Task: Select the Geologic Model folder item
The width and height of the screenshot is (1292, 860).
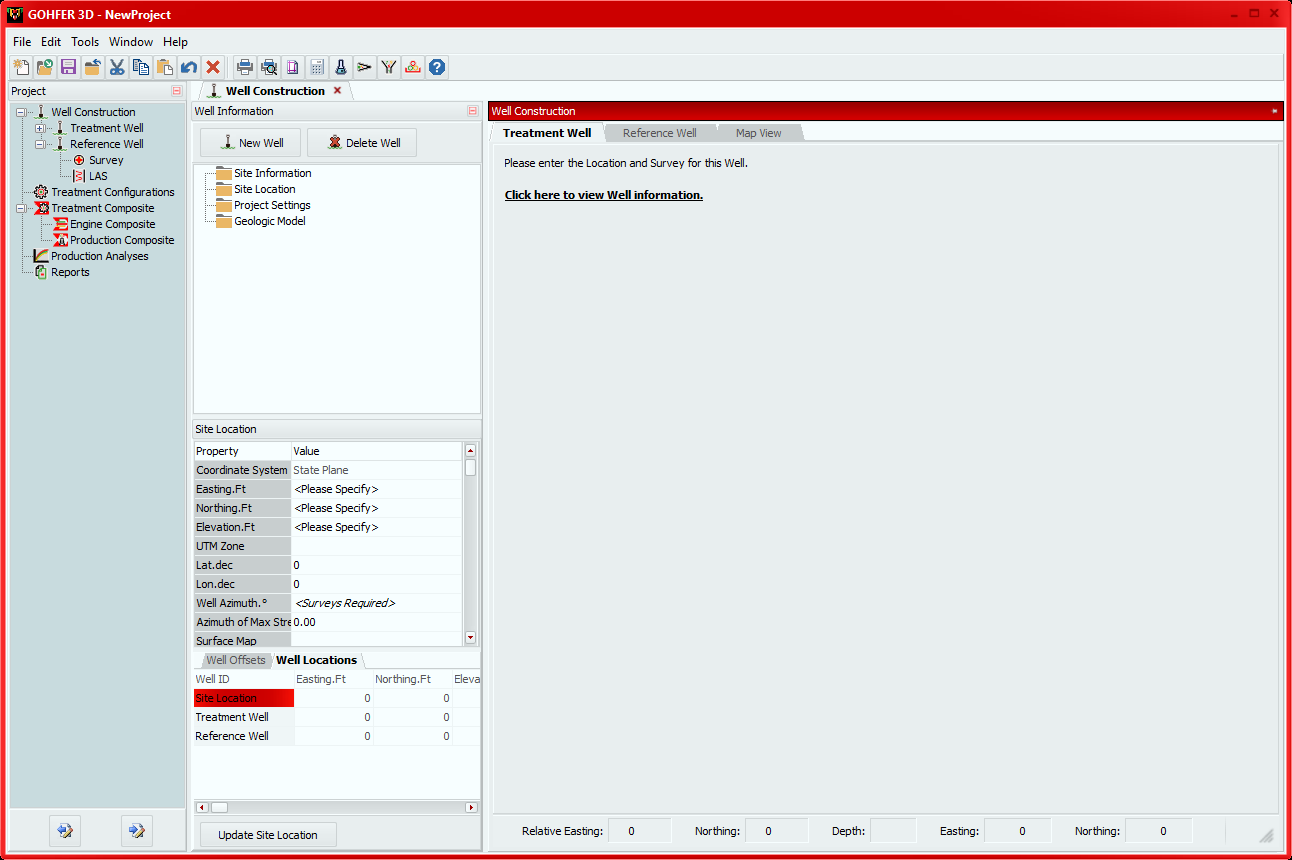Action: click(x=270, y=221)
